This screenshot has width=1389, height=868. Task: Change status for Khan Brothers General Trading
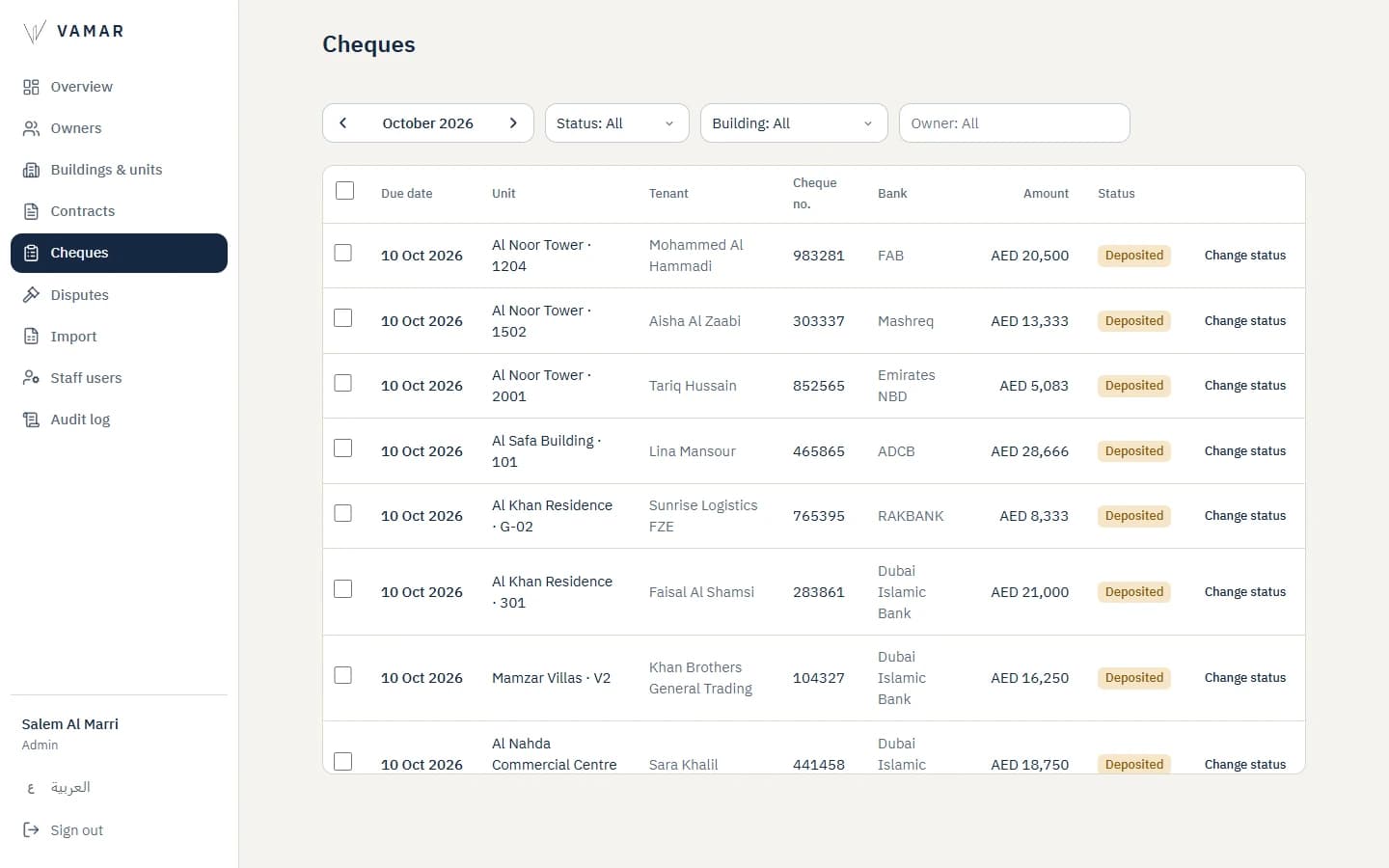pyautogui.click(x=1245, y=678)
